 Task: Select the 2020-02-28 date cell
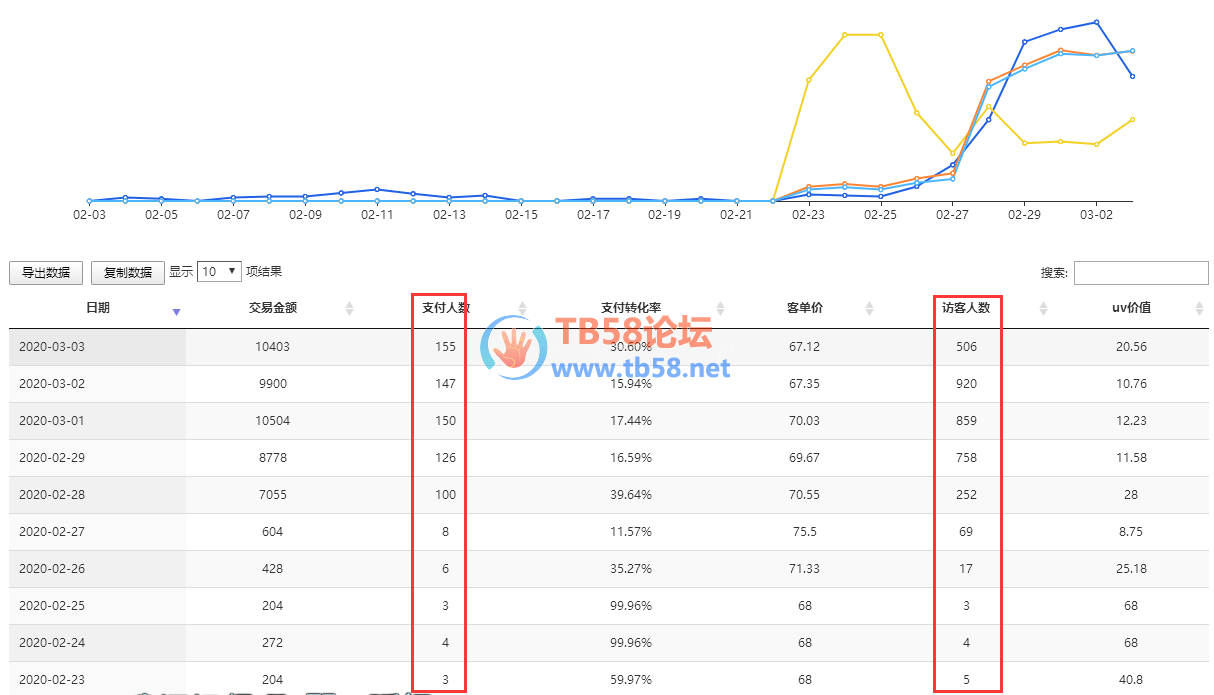(51, 495)
